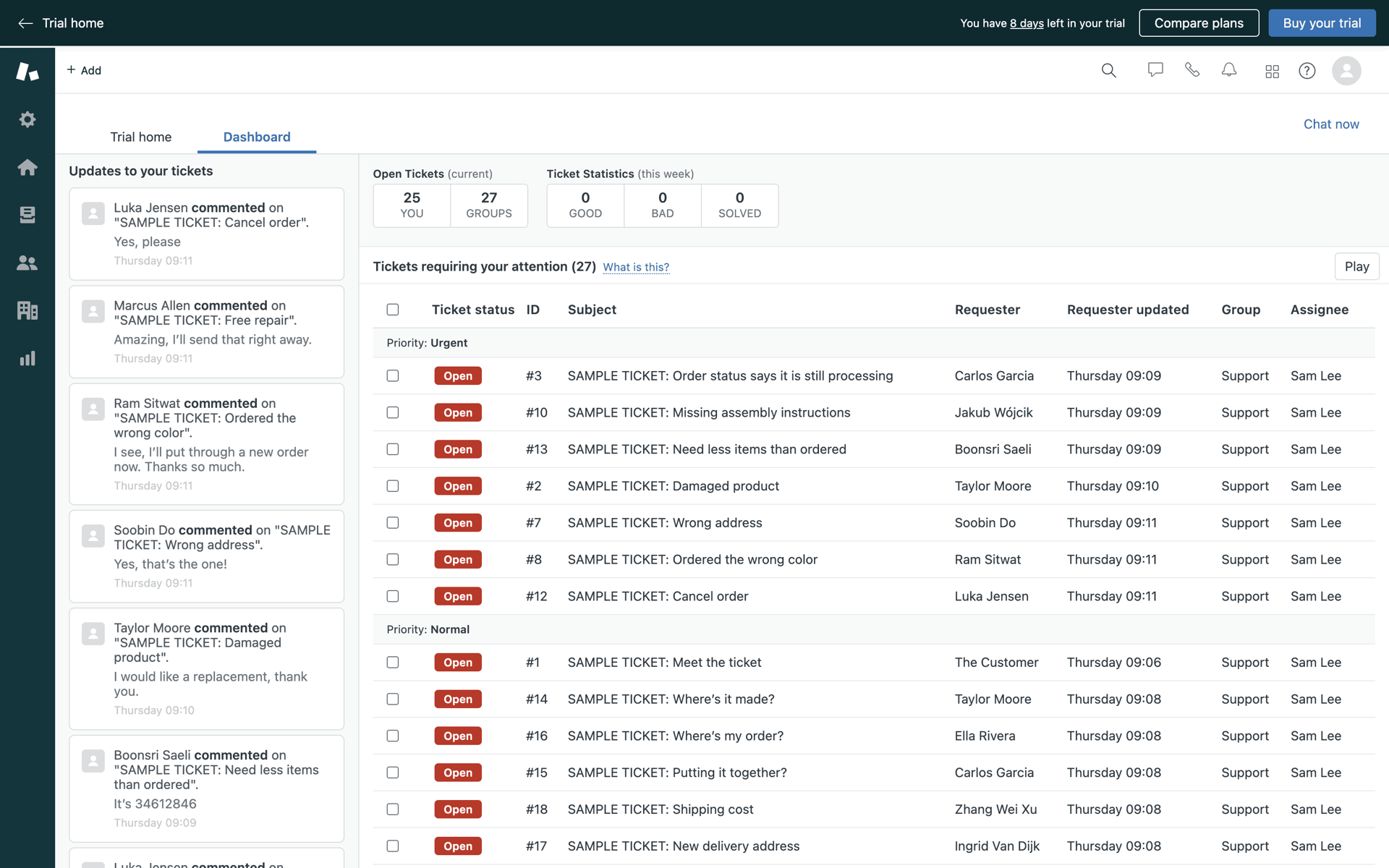Open the What is this? link
The width and height of the screenshot is (1389, 868).
[x=636, y=267]
